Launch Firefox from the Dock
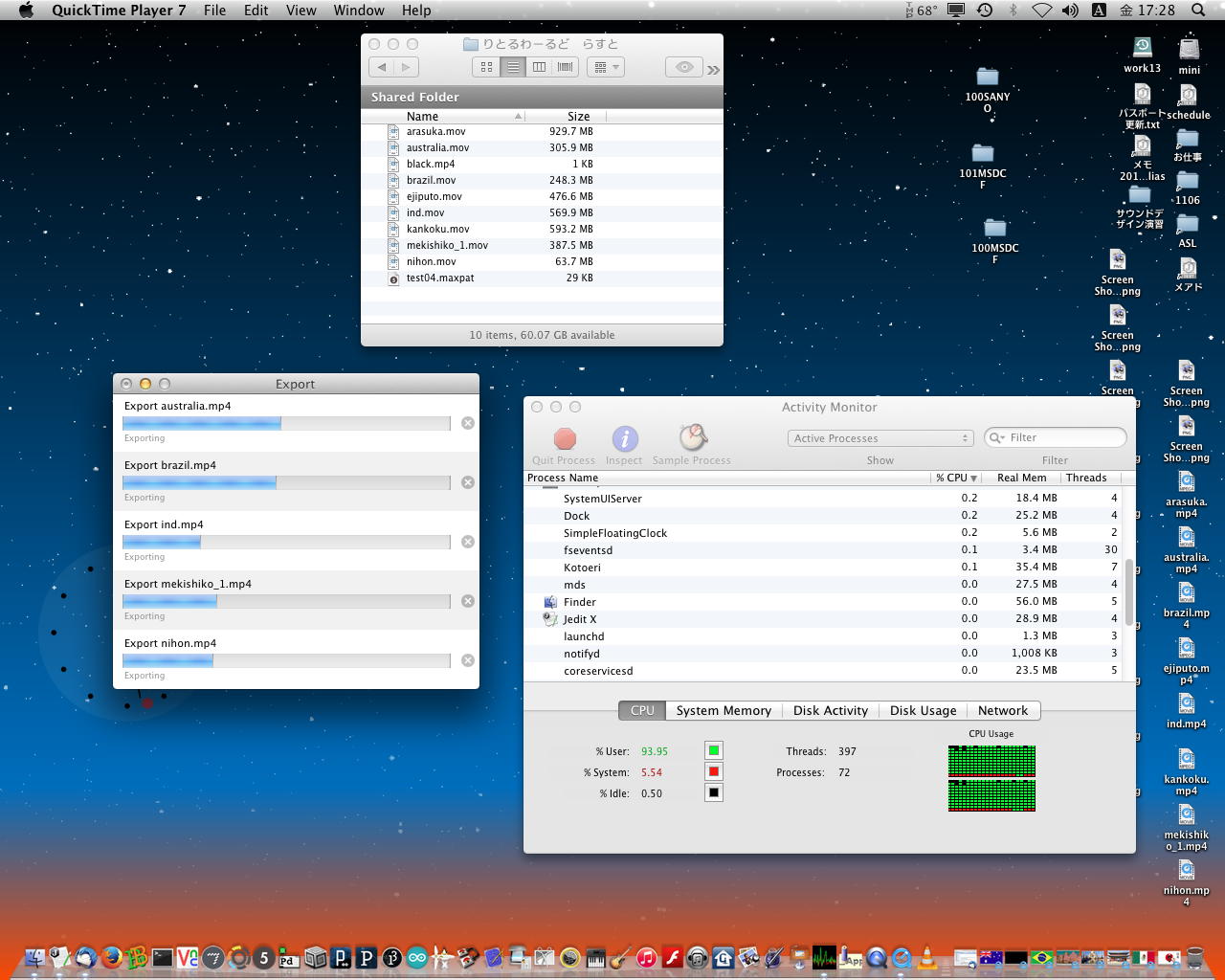 pos(112,957)
